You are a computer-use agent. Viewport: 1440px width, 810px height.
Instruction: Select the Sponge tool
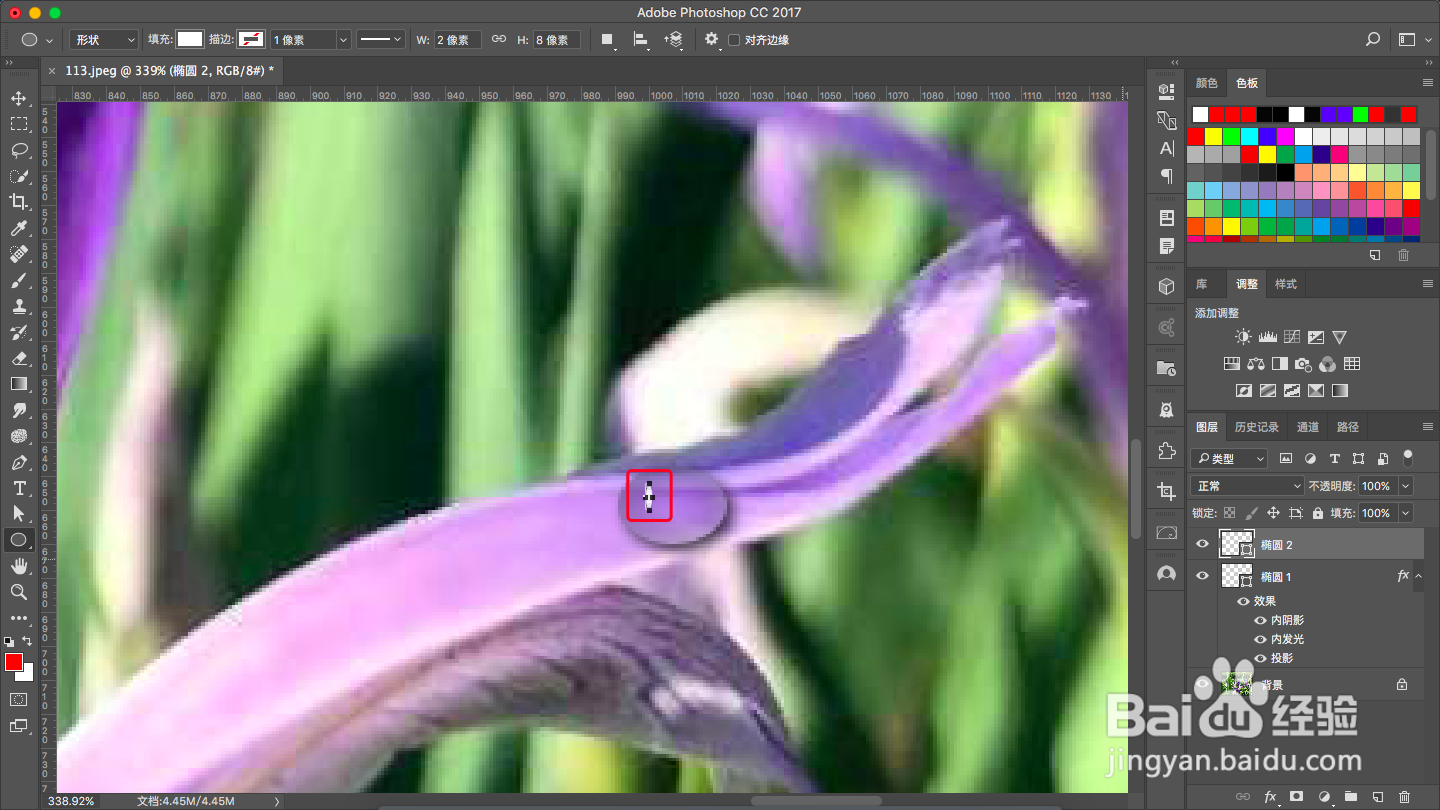coord(19,436)
